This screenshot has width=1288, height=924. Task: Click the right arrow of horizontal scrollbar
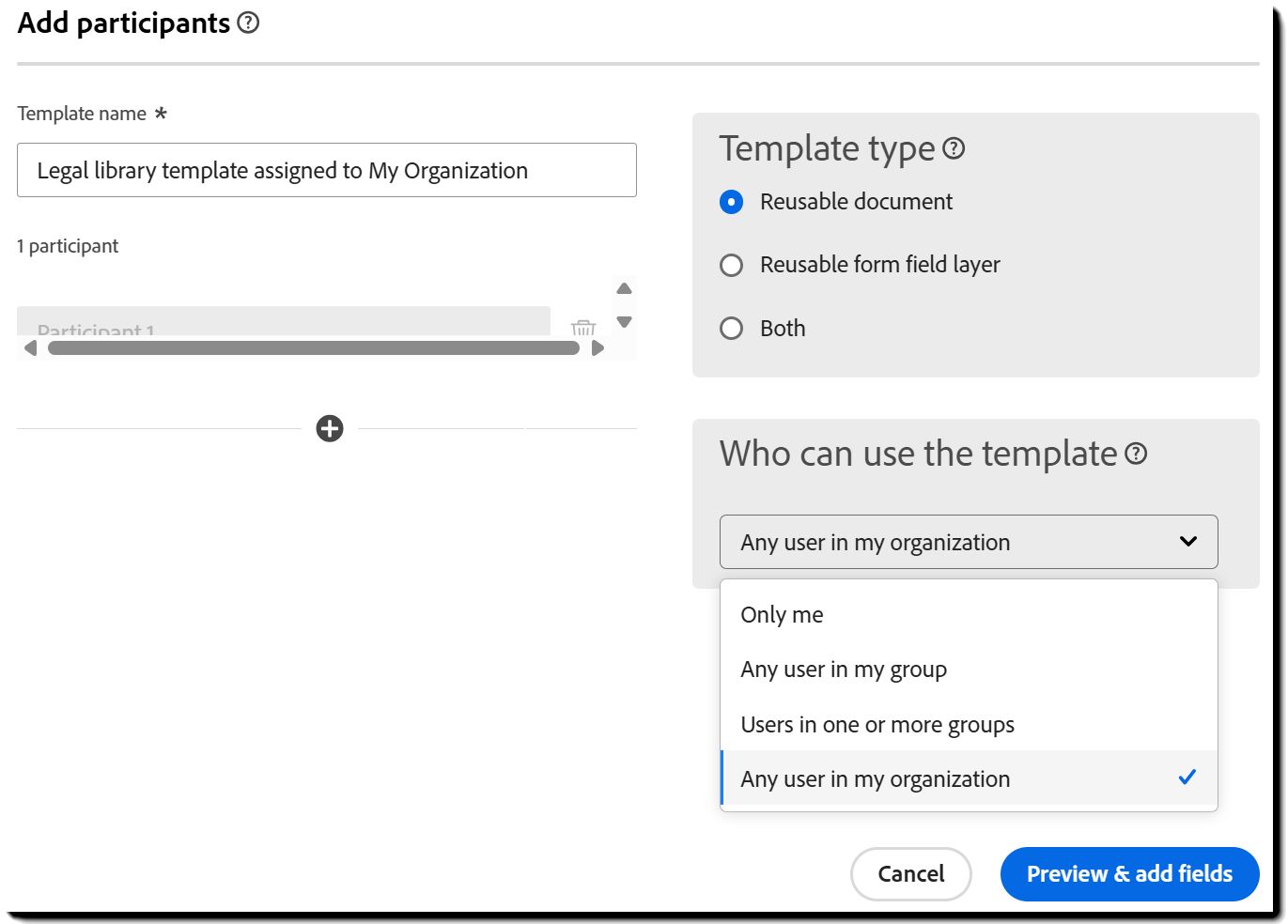(597, 348)
